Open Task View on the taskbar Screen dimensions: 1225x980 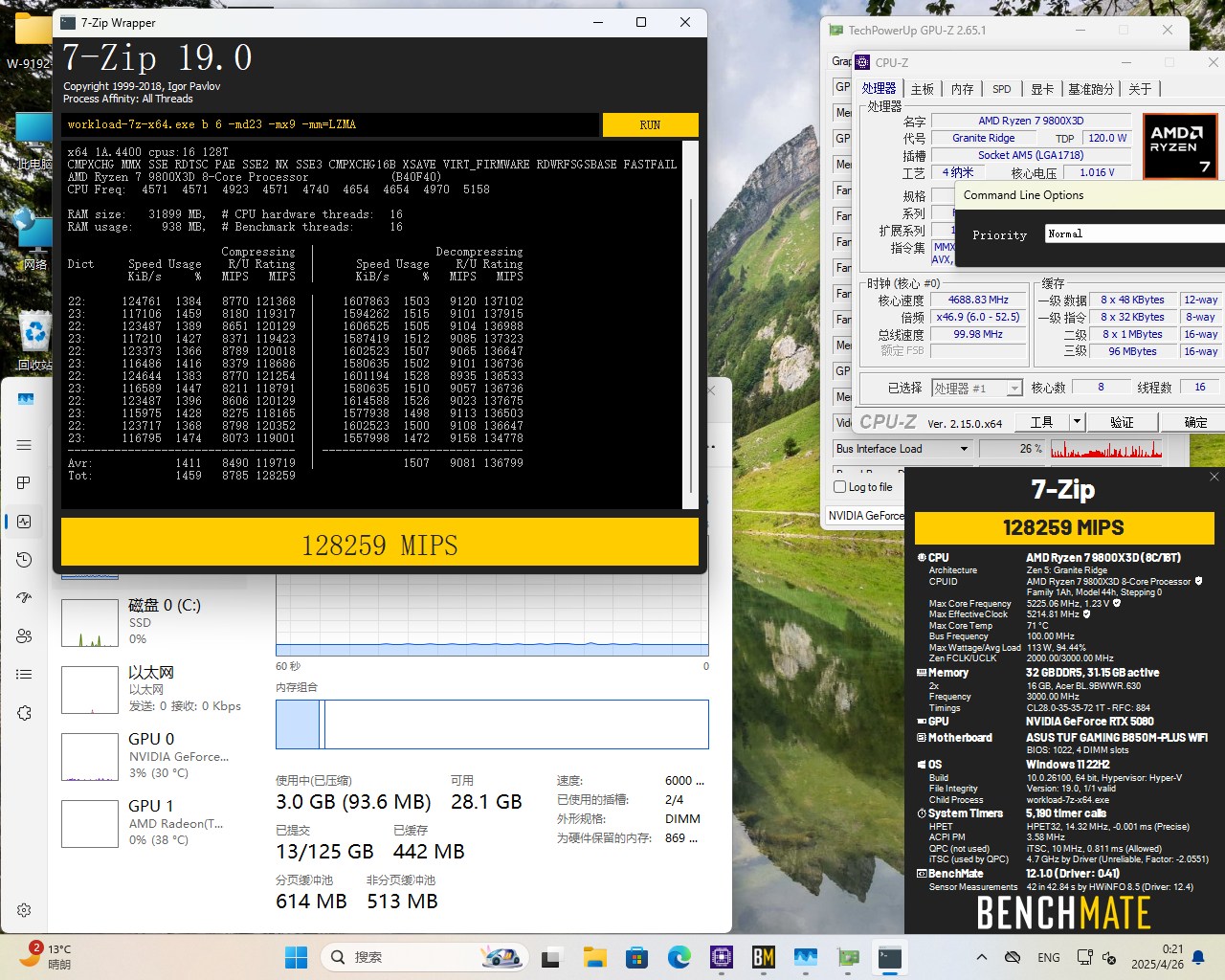point(552,957)
